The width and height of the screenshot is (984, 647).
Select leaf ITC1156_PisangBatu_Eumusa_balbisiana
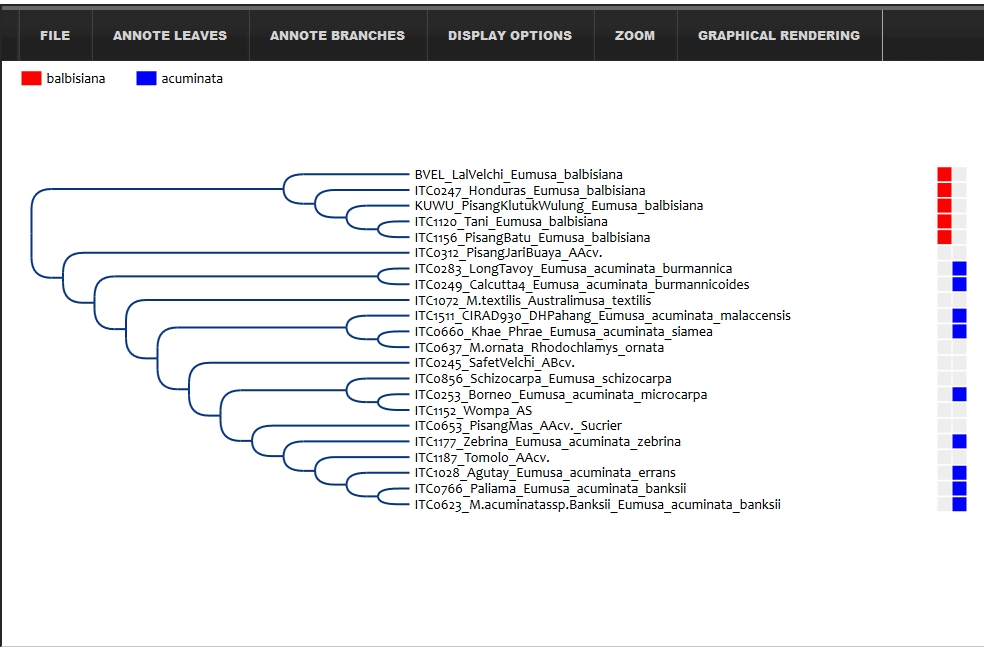pyautogui.click(x=532, y=237)
